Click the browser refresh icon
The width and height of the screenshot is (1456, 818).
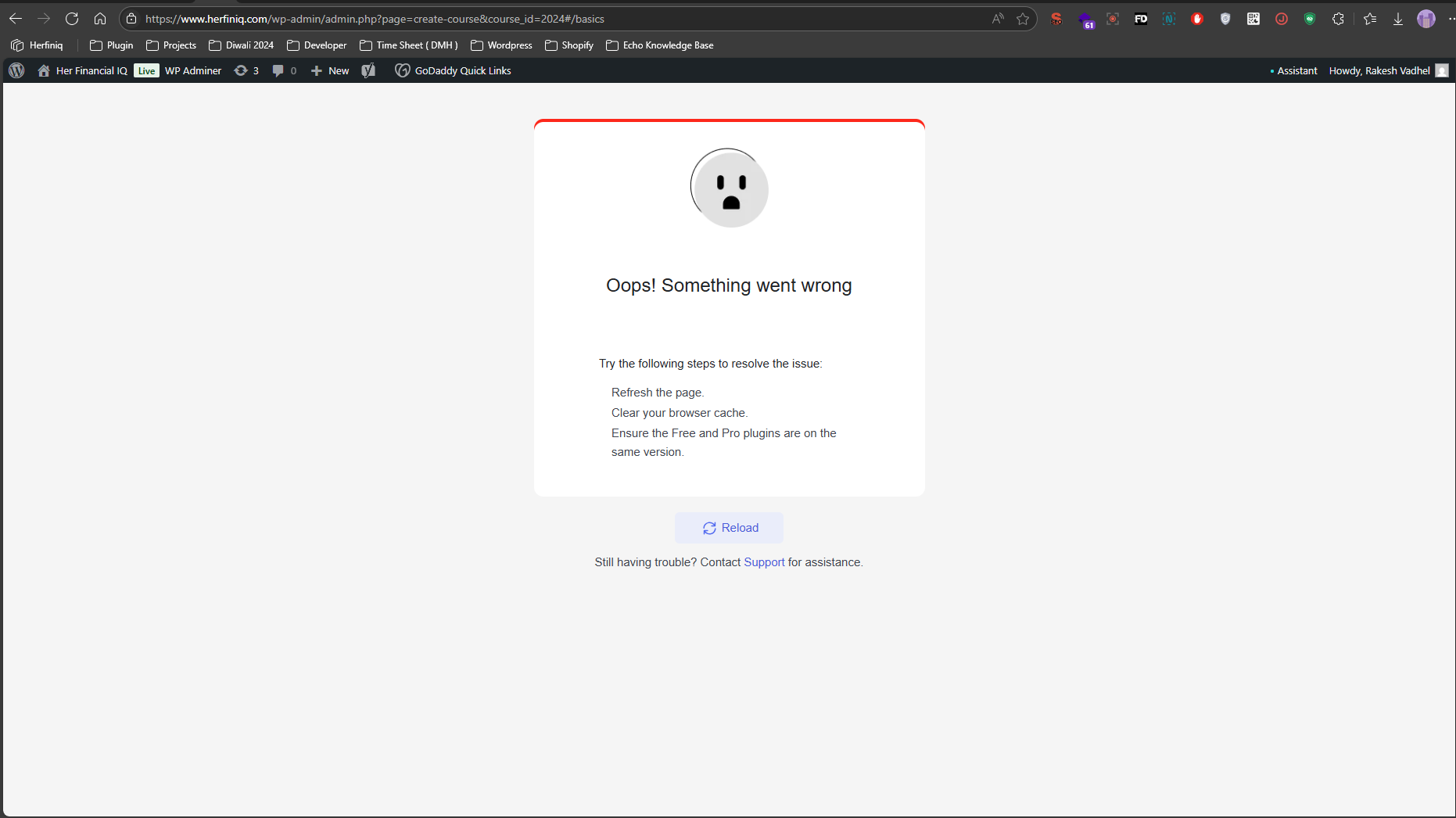pos(72,19)
